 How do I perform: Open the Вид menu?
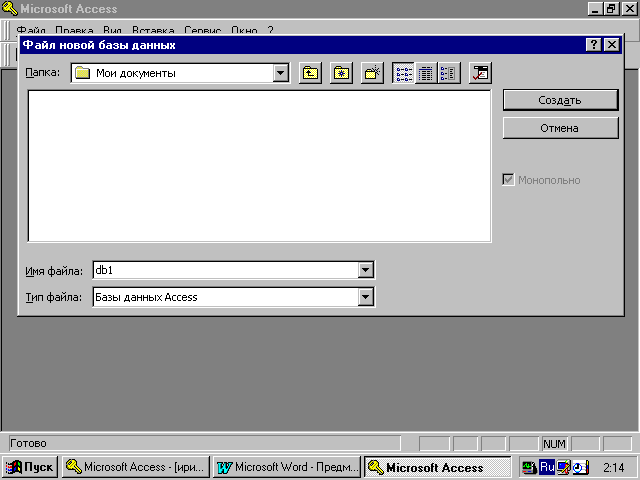point(112,30)
